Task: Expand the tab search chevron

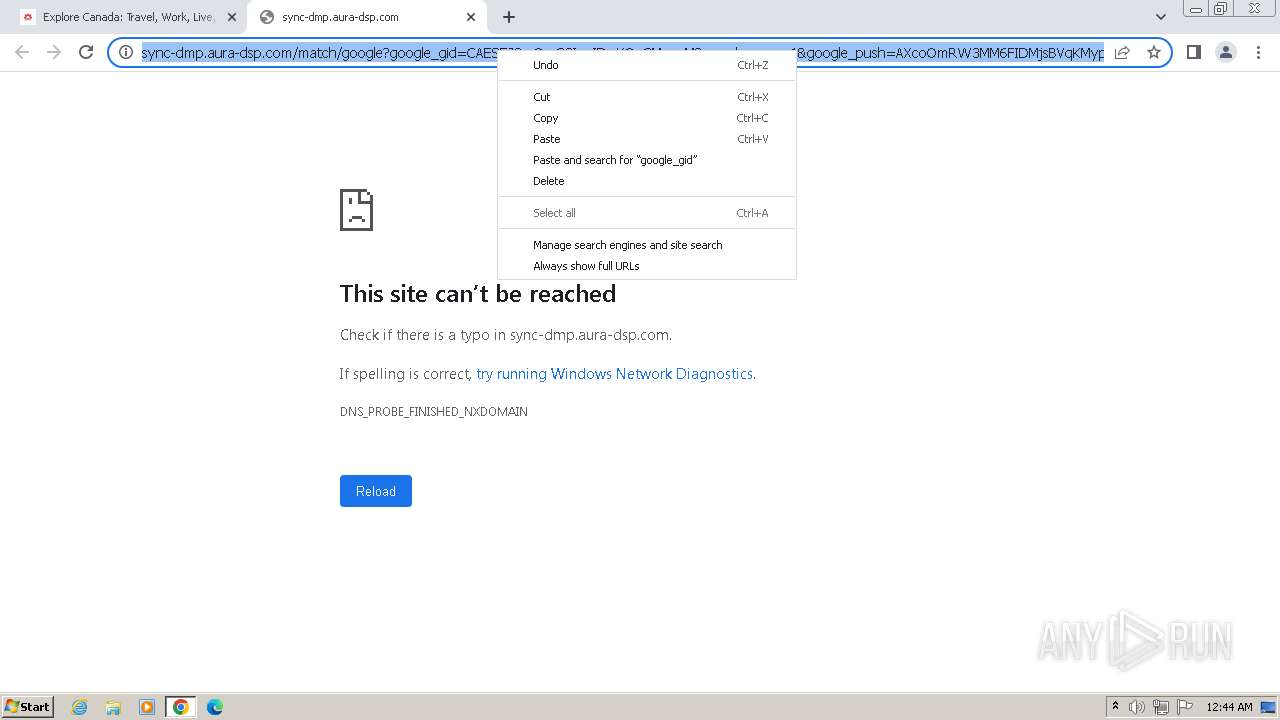Action: pyautogui.click(x=1160, y=17)
